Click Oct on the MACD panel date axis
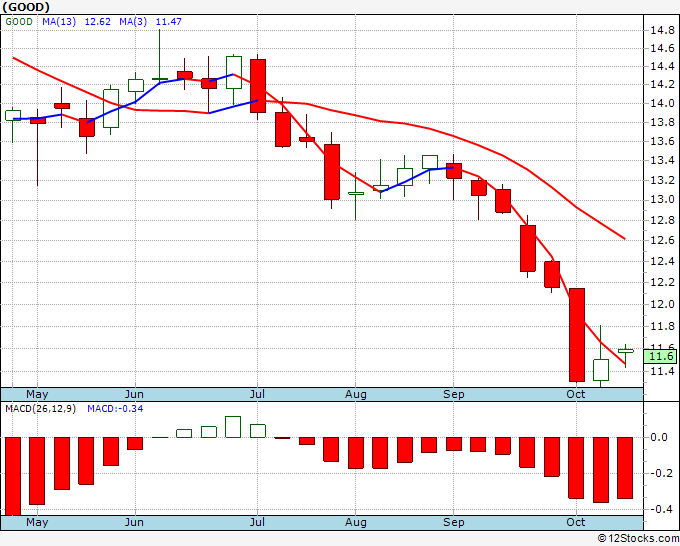The height and width of the screenshot is (546, 680). click(576, 522)
